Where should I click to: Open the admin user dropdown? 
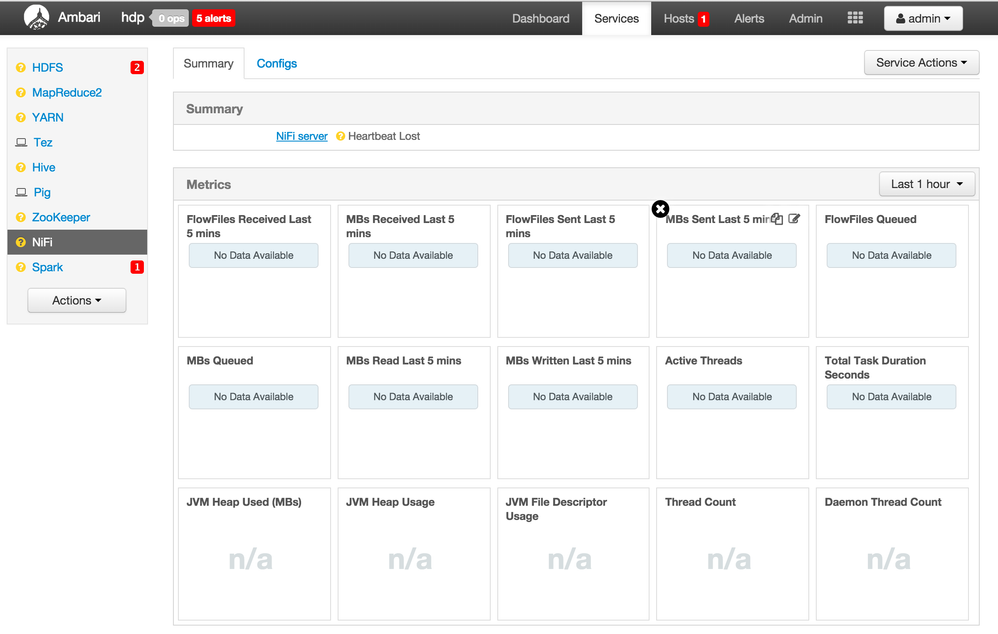[x=923, y=18]
